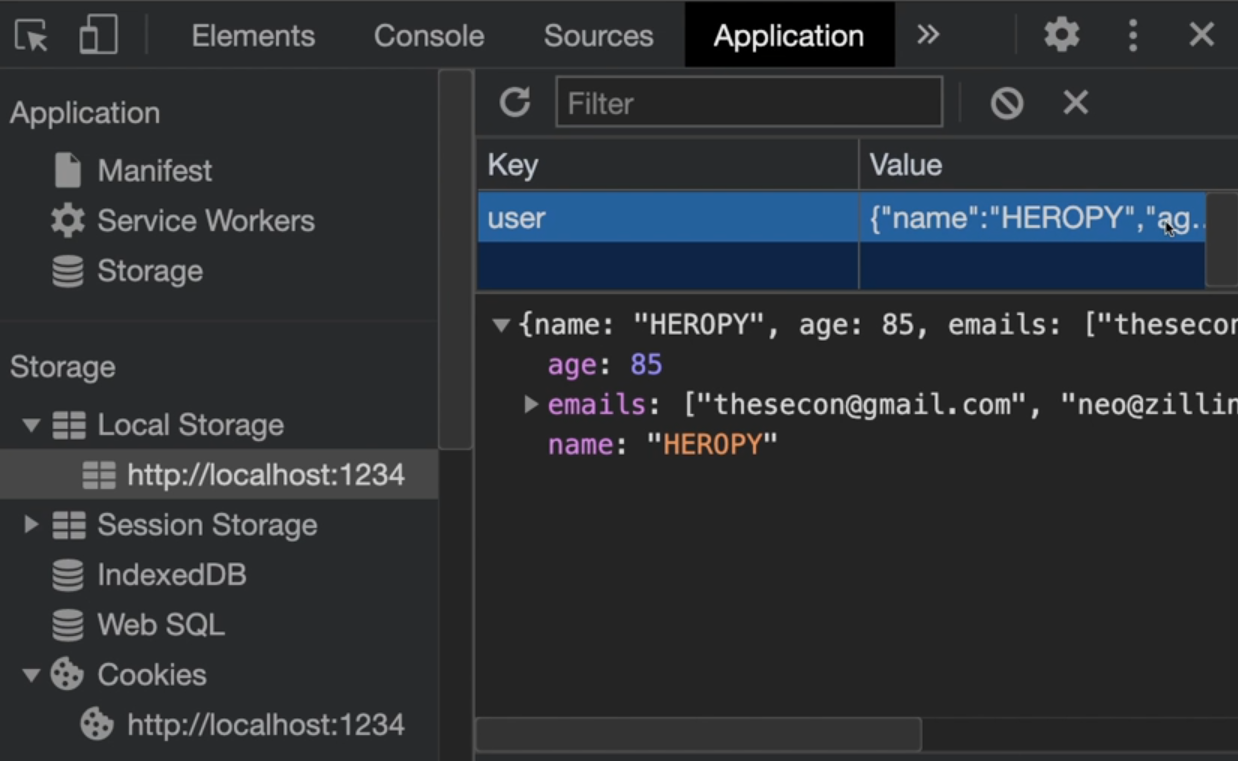The height and width of the screenshot is (761, 1238).
Task: Expand the Session Storage tree node
Action: click(31, 525)
